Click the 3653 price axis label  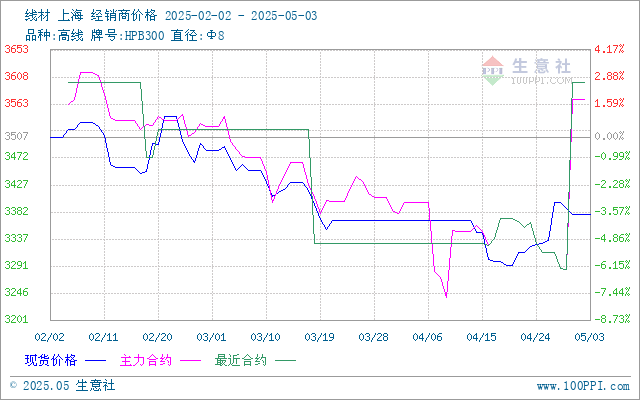pyautogui.click(x=17, y=49)
